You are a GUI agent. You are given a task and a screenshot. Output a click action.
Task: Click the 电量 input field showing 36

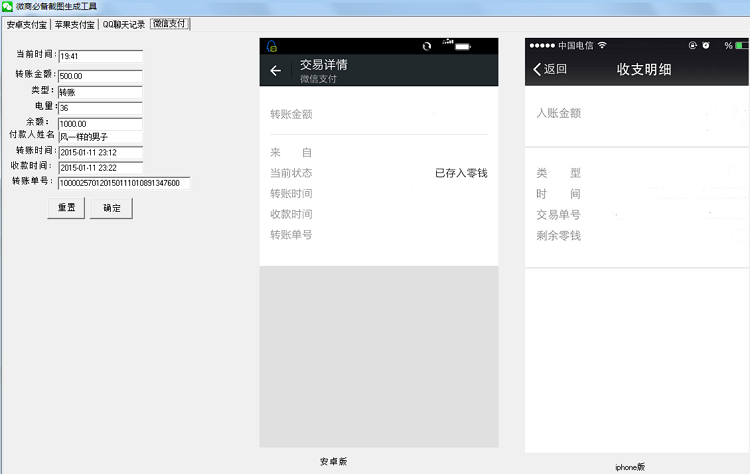point(100,108)
